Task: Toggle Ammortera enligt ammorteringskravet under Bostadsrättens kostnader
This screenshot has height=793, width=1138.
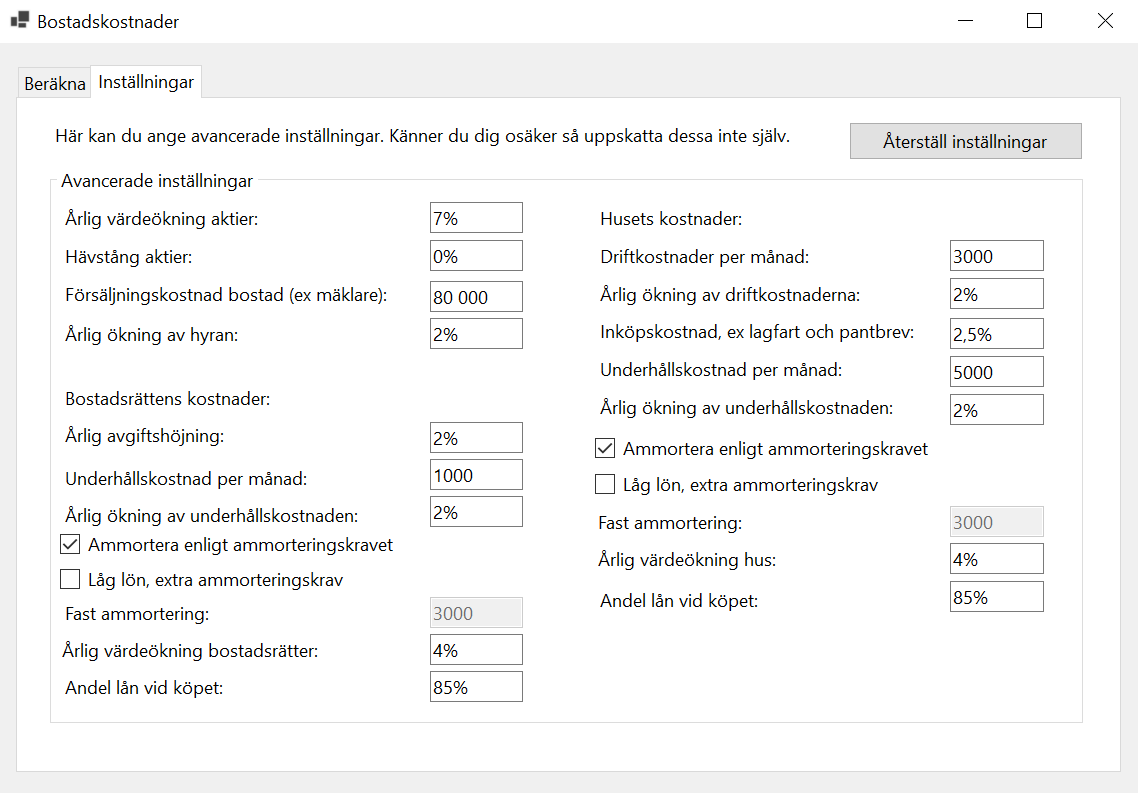Action: coord(70,545)
